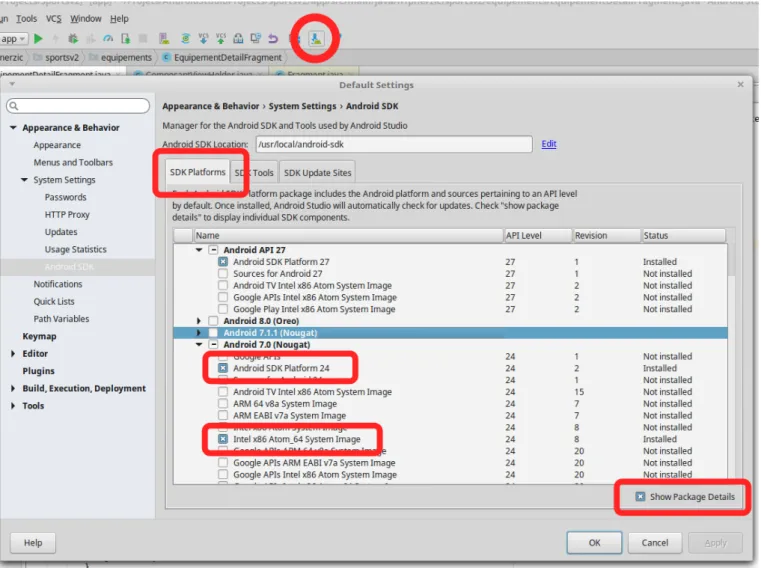Click the API Level column header
This screenshot has width=761, height=568.
click(538, 235)
